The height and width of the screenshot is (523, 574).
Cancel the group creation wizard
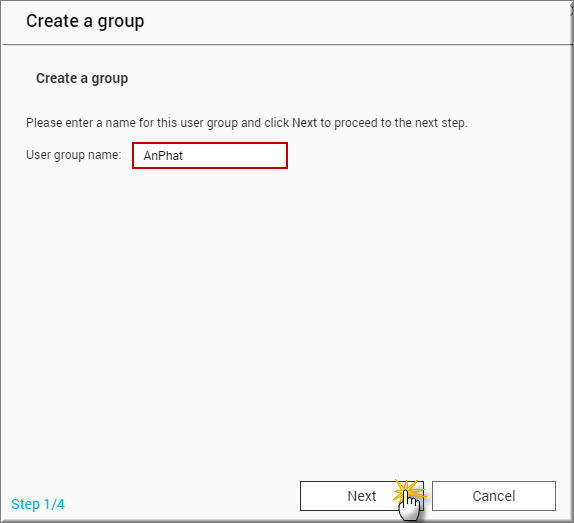tap(494, 496)
